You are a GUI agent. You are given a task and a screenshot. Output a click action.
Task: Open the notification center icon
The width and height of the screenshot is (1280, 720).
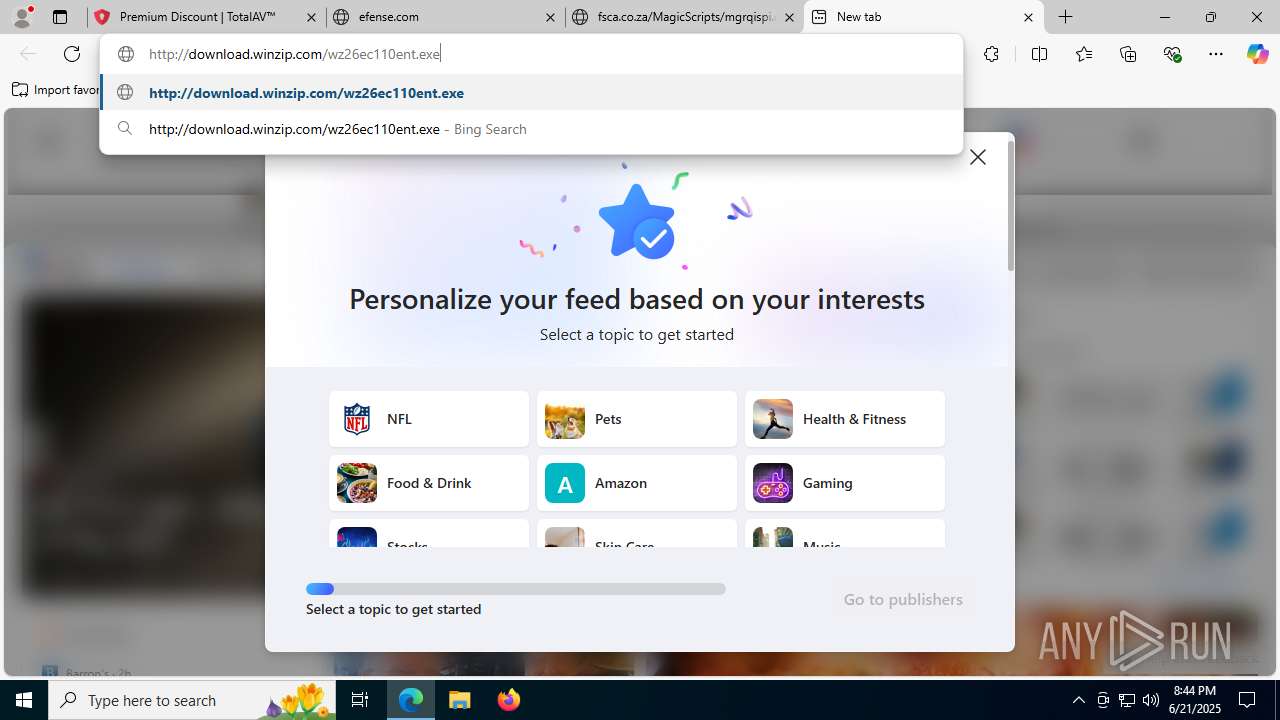click(1247, 700)
